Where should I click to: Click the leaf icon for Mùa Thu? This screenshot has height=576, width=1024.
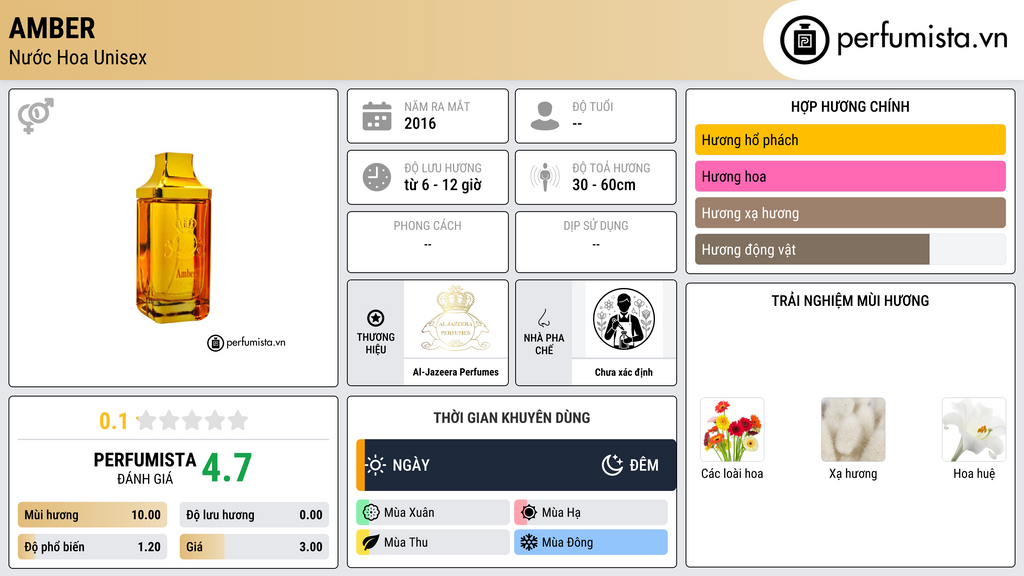371,542
